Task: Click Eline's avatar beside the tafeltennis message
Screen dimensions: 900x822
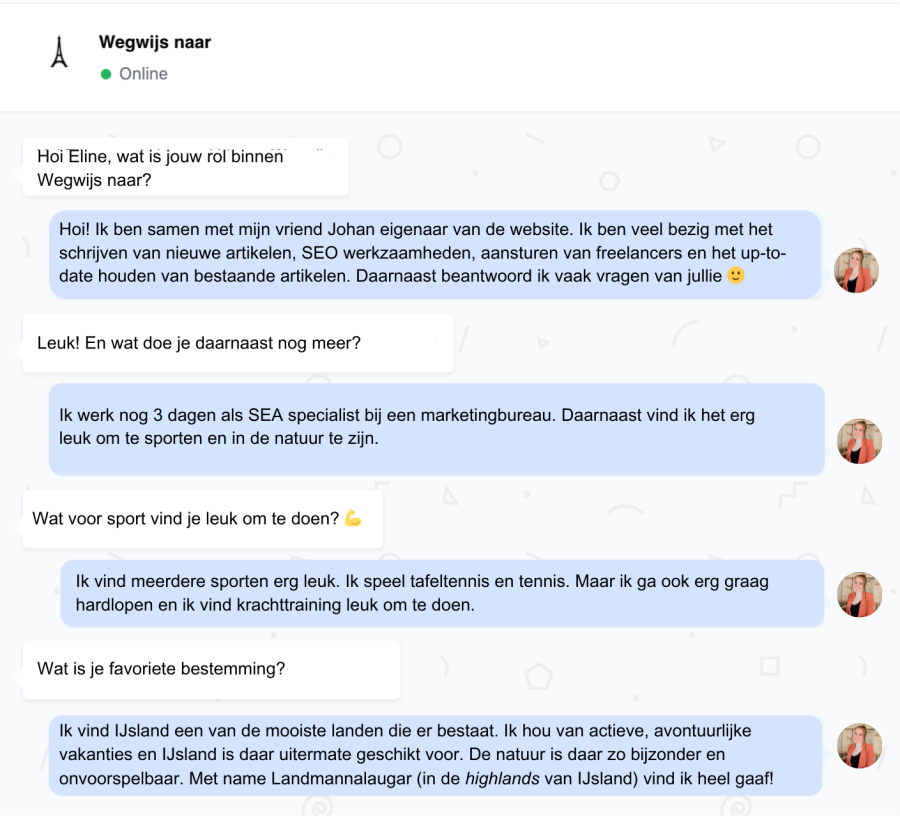Action: tap(859, 594)
